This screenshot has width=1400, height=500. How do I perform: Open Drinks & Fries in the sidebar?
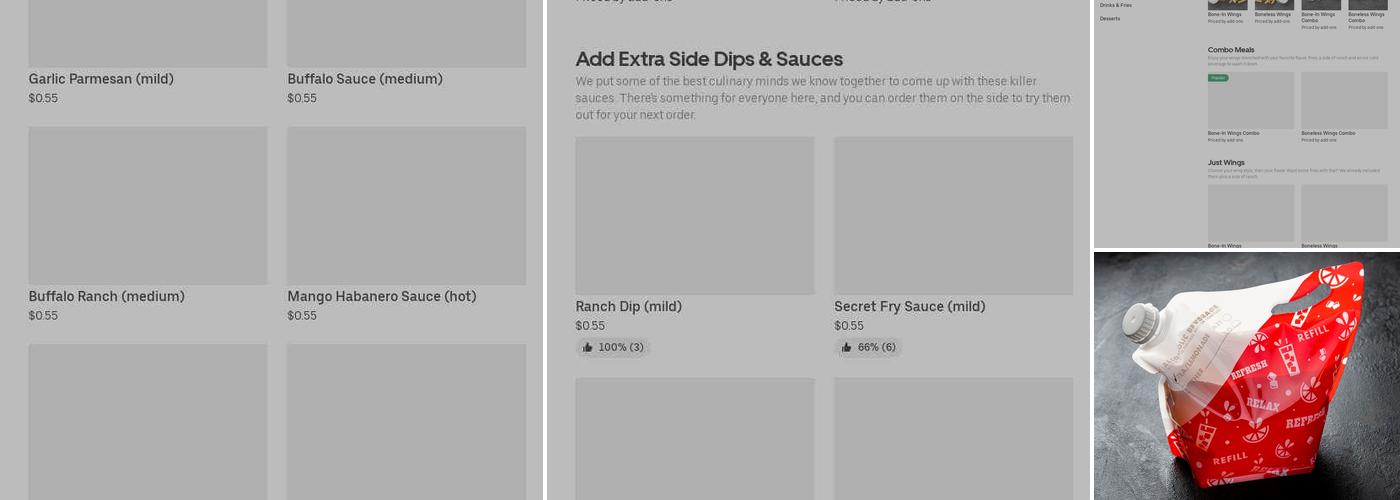click(x=1116, y=5)
